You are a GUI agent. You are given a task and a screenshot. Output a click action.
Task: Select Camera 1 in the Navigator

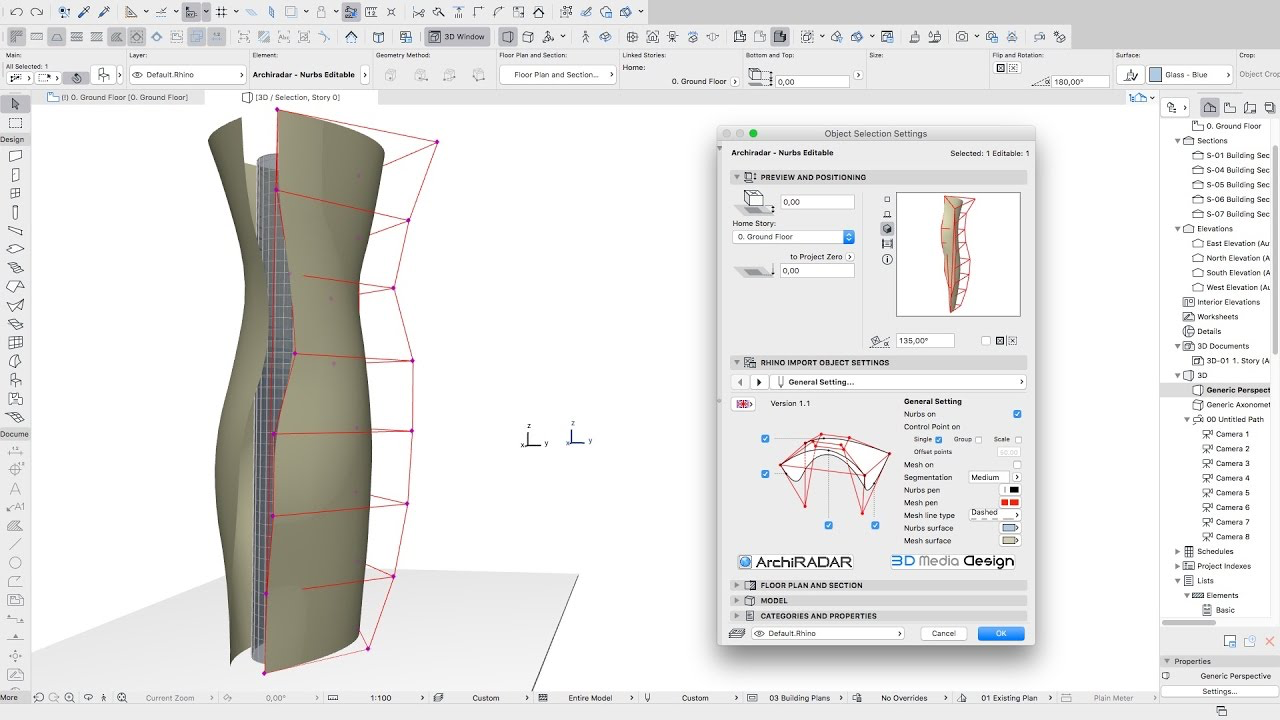pos(1232,434)
